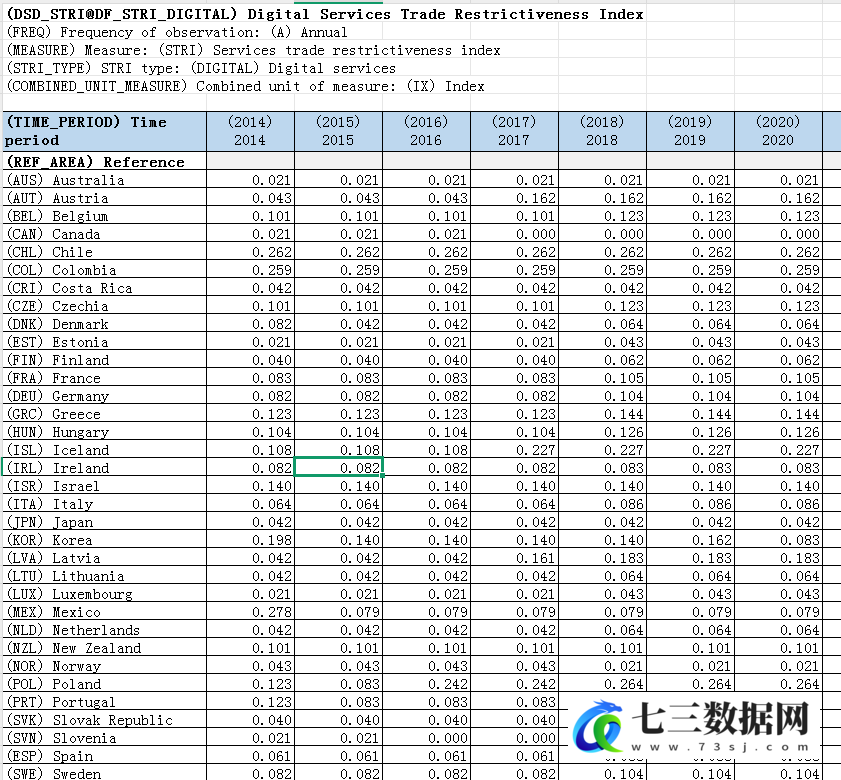Select the (NOR) Norway row label
This screenshot has width=841, height=780.
(x=105, y=665)
